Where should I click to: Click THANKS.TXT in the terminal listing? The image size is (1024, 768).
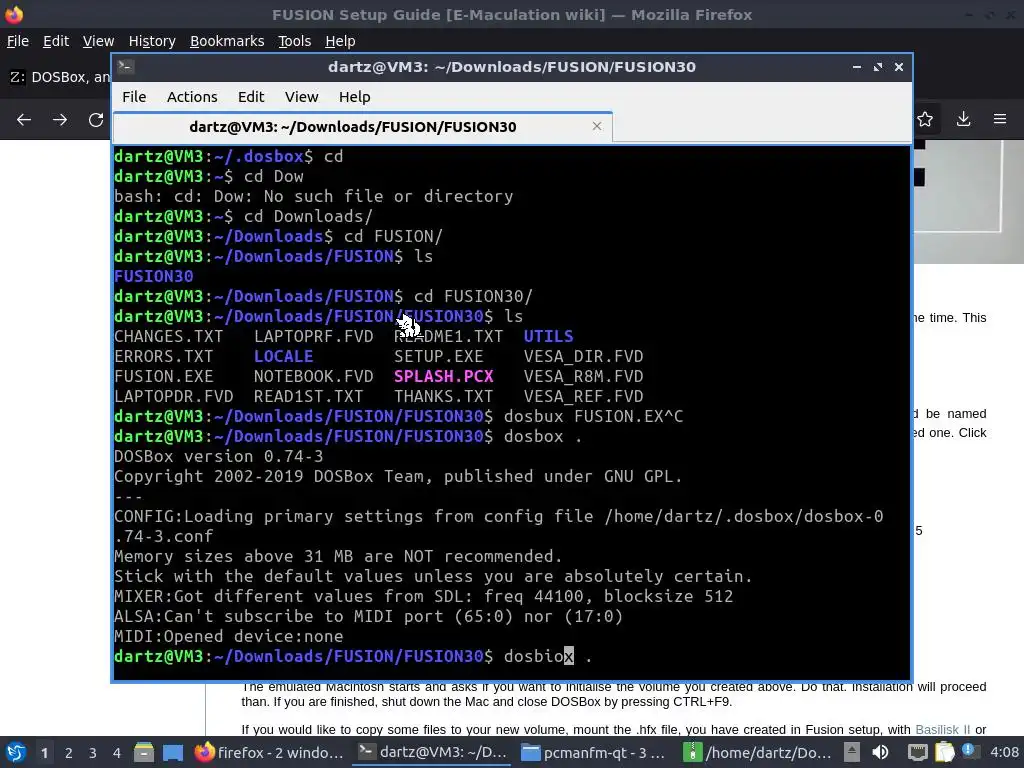click(443, 396)
